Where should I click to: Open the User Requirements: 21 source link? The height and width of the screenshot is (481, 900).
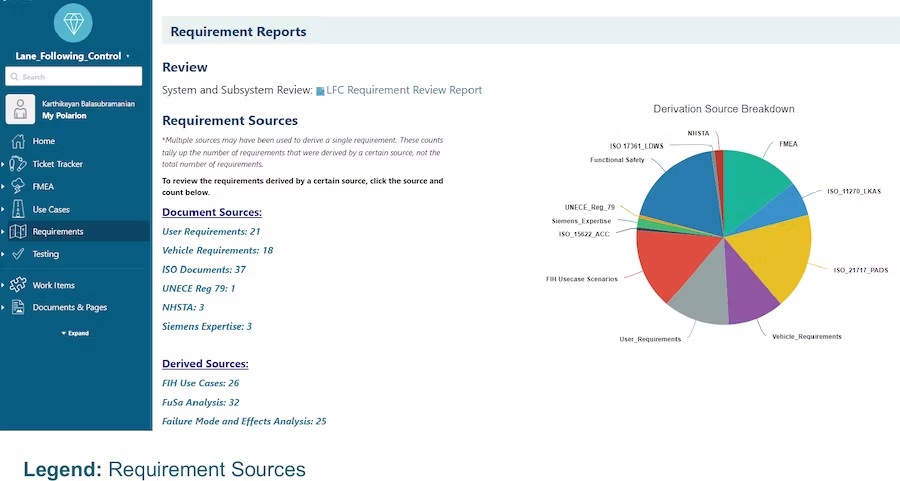tap(211, 231)
